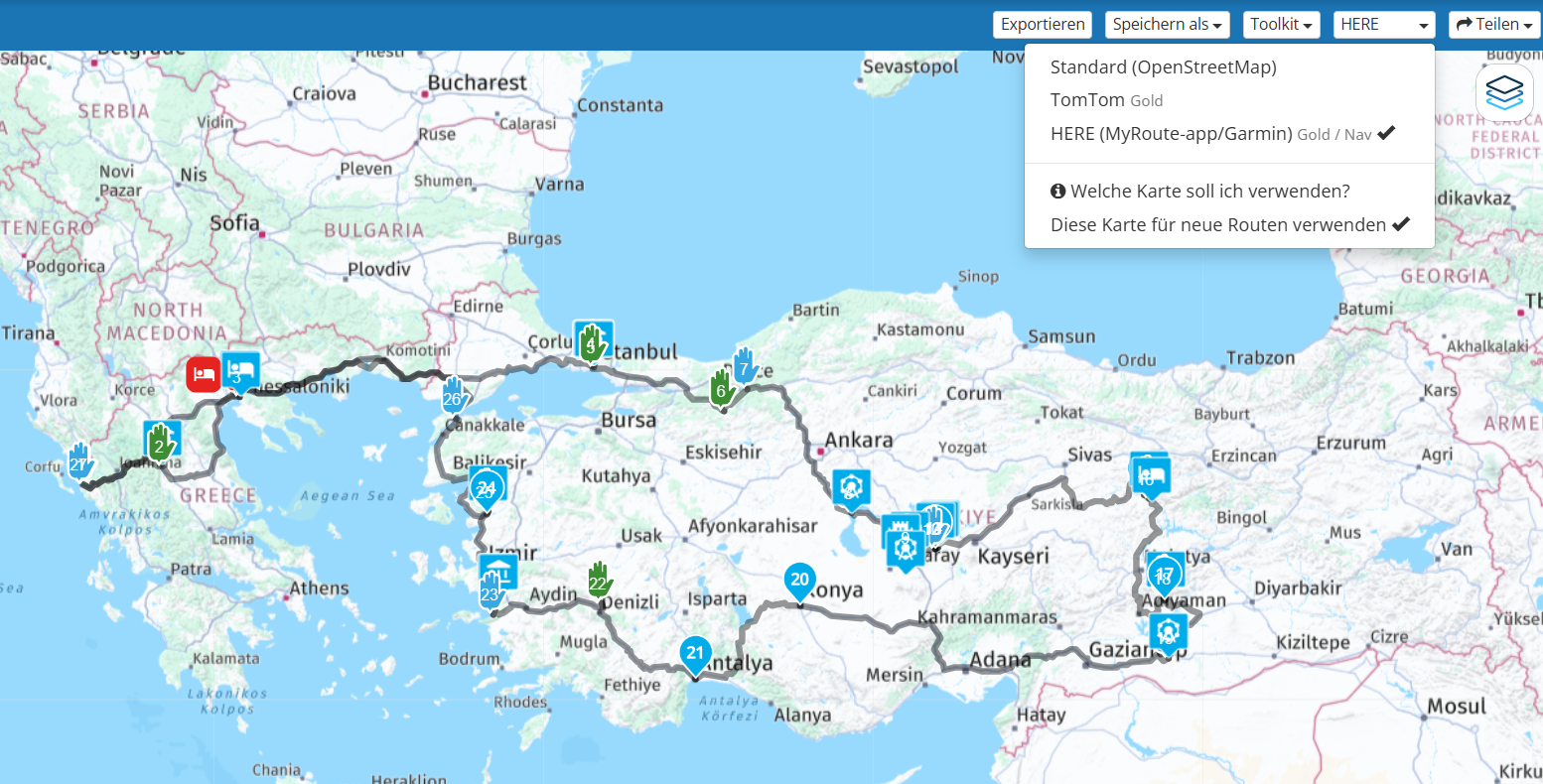
Task: Expand the Toolkit dropdown menu
Action: point(1281,25)
